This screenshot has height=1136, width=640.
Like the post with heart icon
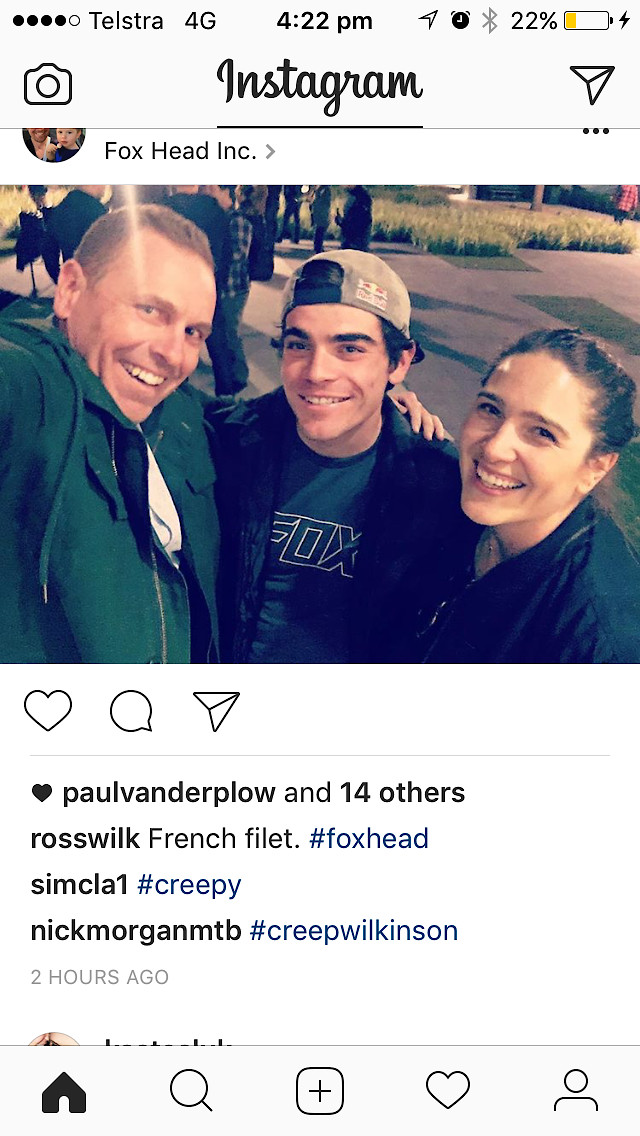tap(48, 710)
